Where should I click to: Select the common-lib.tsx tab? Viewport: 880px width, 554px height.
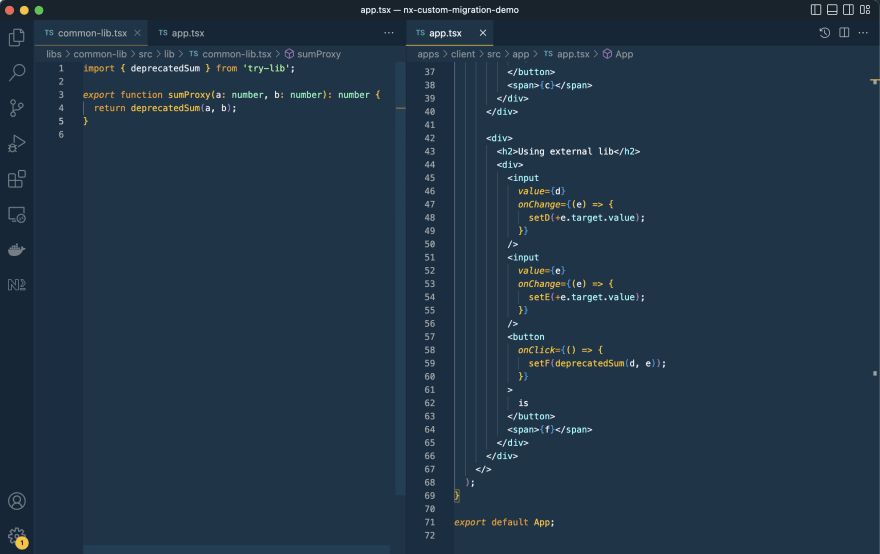pyautogui.click(x=92, y=33)
